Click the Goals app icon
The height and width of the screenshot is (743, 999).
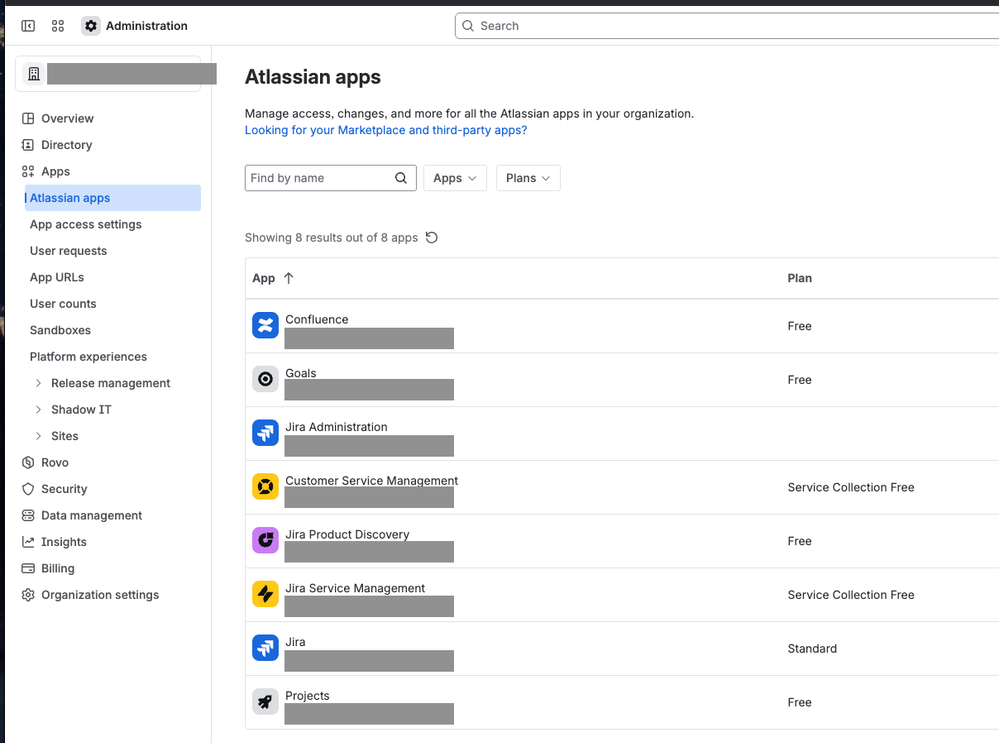tap(265, 379)
